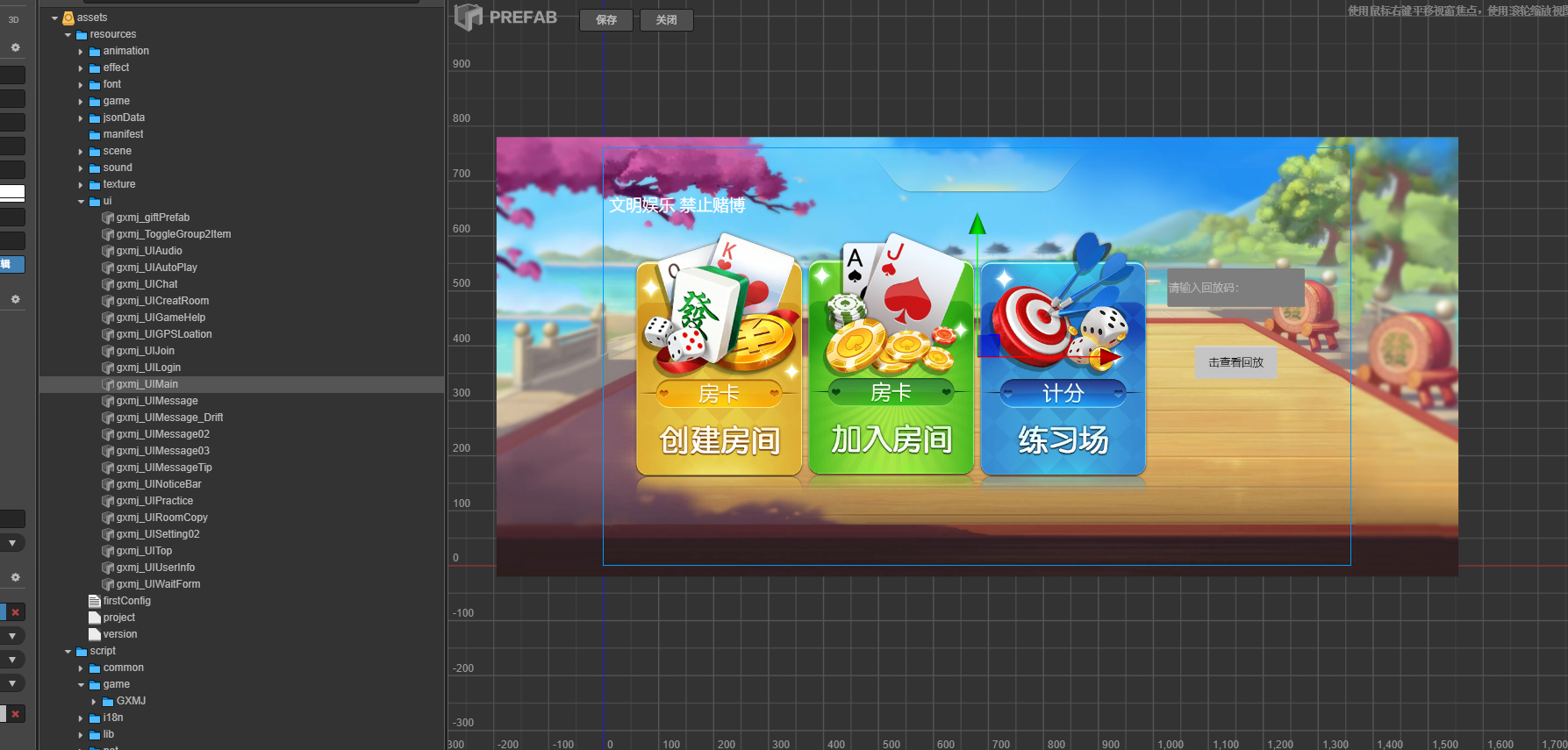
Task: Toggle the 3D mode button
Action: (x=13, y=19)
